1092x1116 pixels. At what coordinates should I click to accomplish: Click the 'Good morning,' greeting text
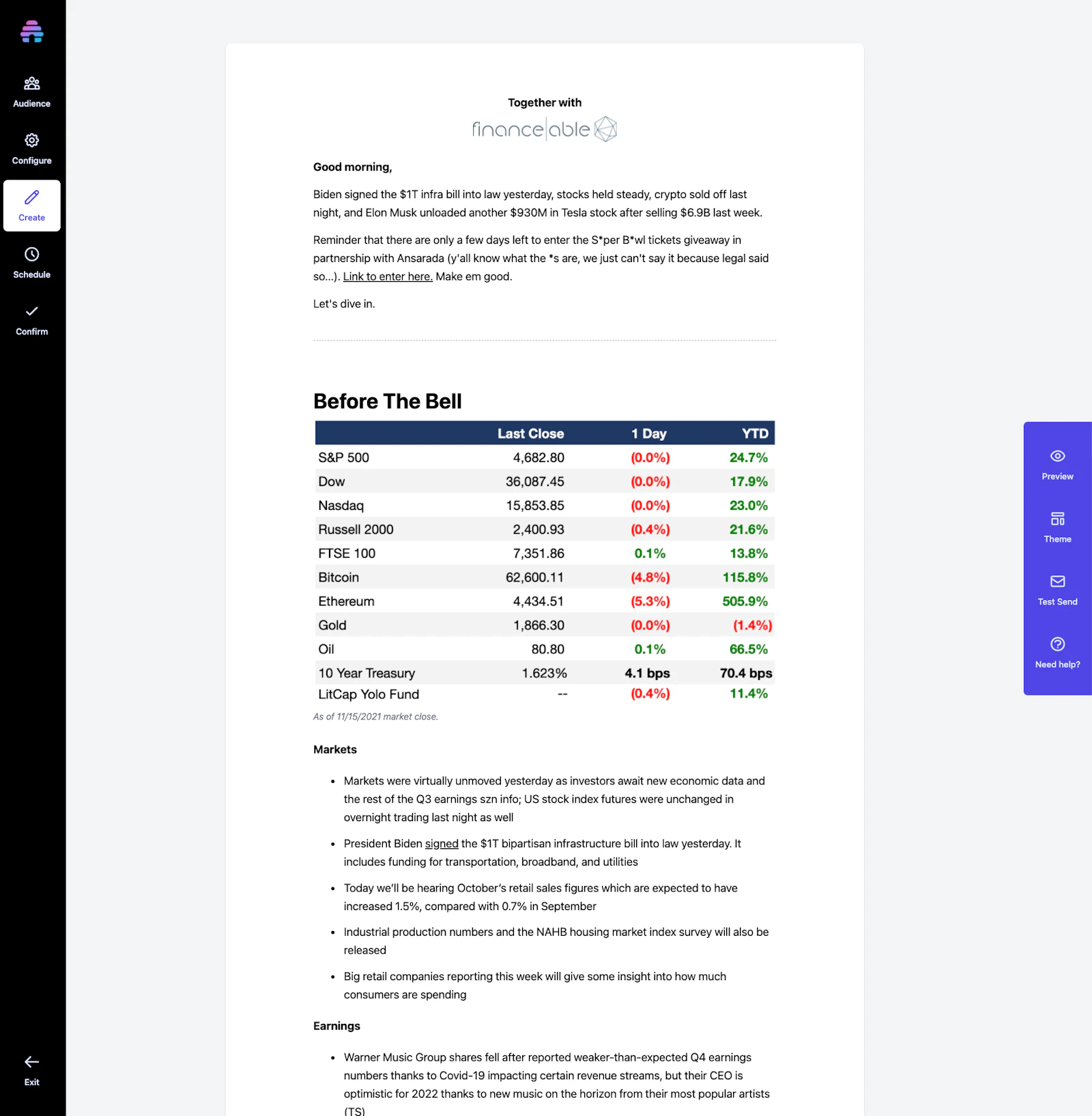352,167
